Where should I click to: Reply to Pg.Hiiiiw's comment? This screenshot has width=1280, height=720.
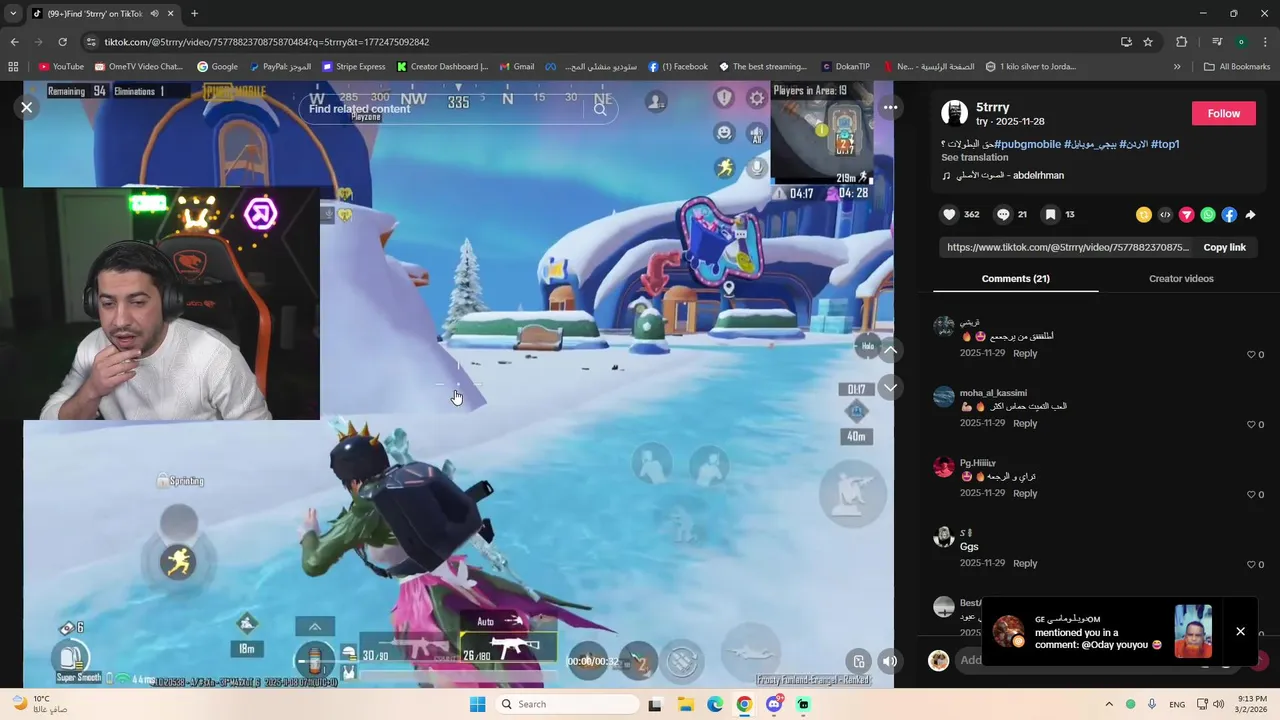[1025, 493]
